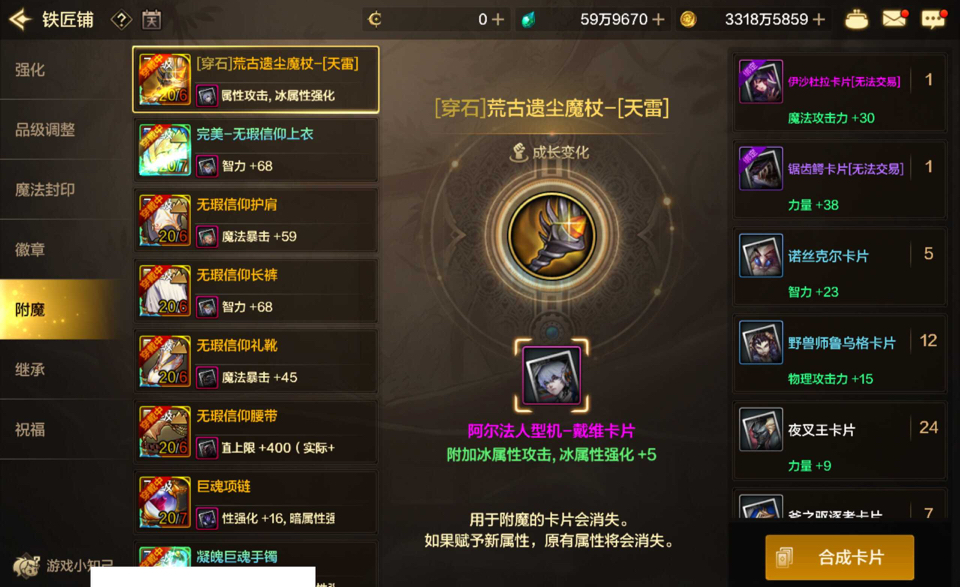
Task: Open the mail envelope icon
Action: pos(894,19)
